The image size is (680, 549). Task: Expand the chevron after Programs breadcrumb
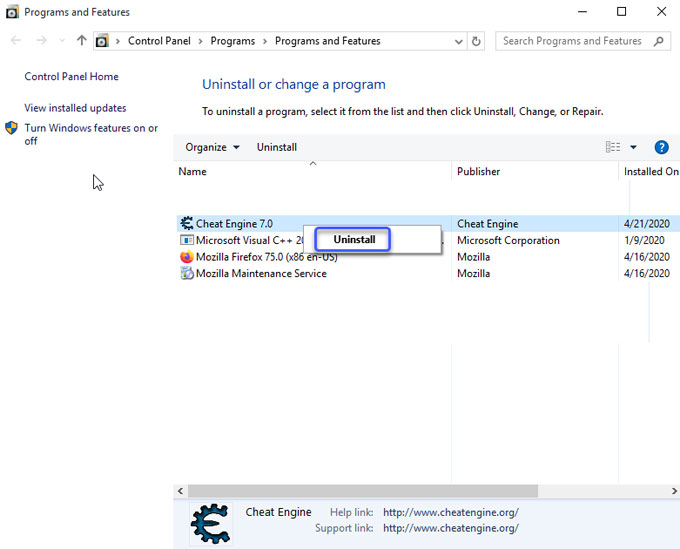(x=265, y=41)
